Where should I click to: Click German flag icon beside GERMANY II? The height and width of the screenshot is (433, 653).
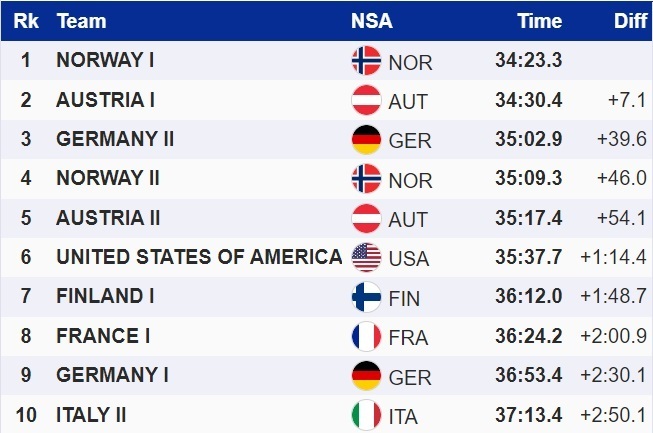367,139
